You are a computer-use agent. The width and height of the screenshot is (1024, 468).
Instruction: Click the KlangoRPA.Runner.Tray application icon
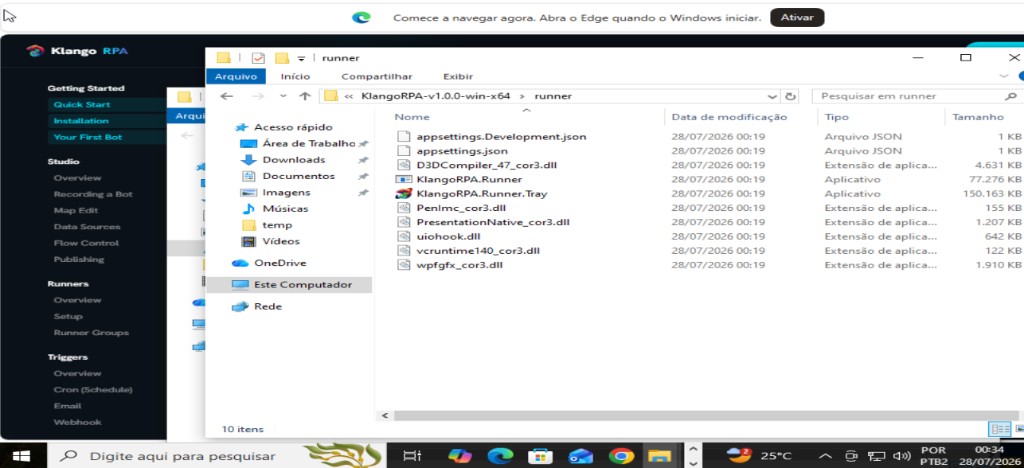pyautogui.click(x=404, y=194)
